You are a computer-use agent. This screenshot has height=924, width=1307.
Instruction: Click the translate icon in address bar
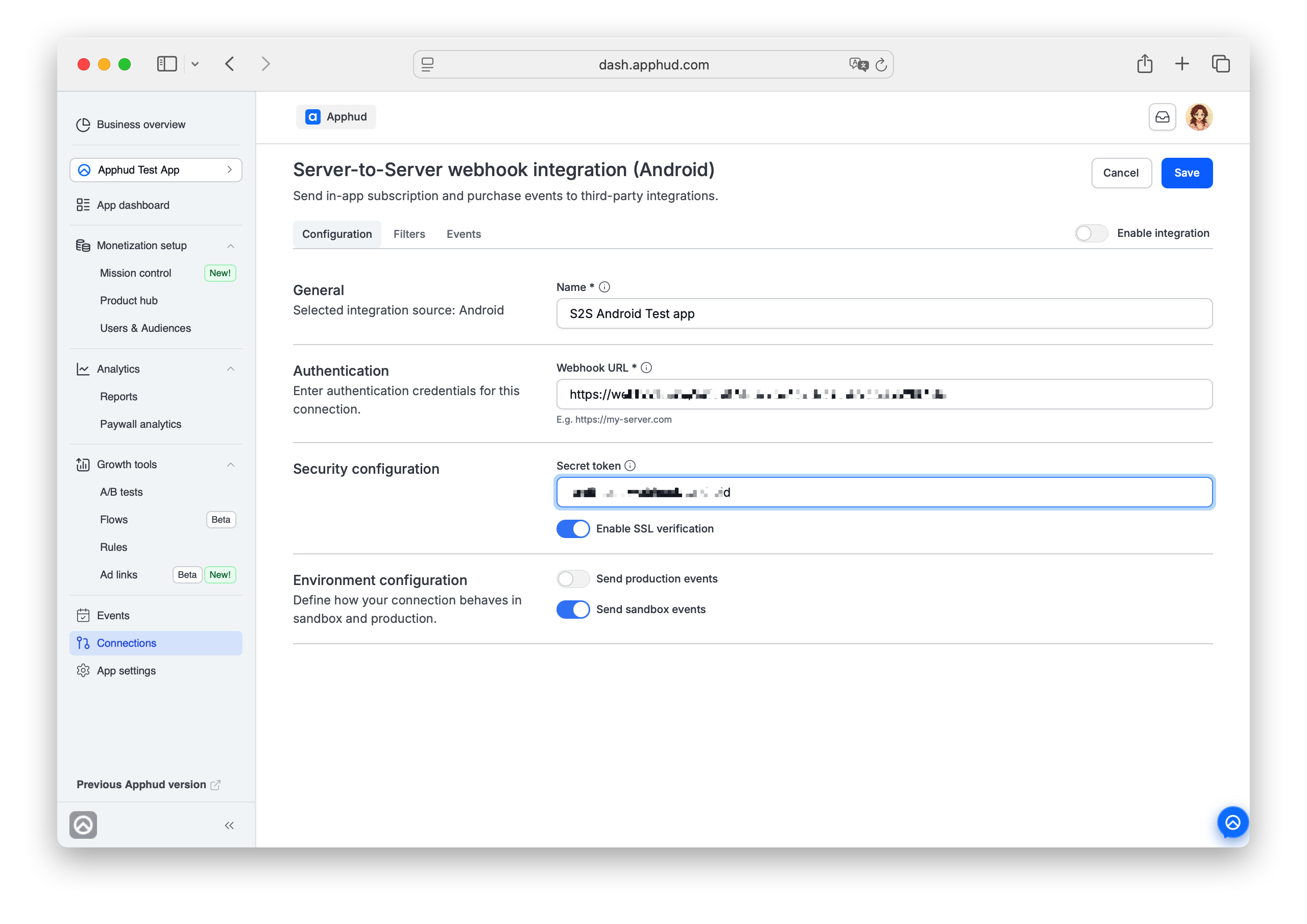pyautogui.click(x=858, y=64)
